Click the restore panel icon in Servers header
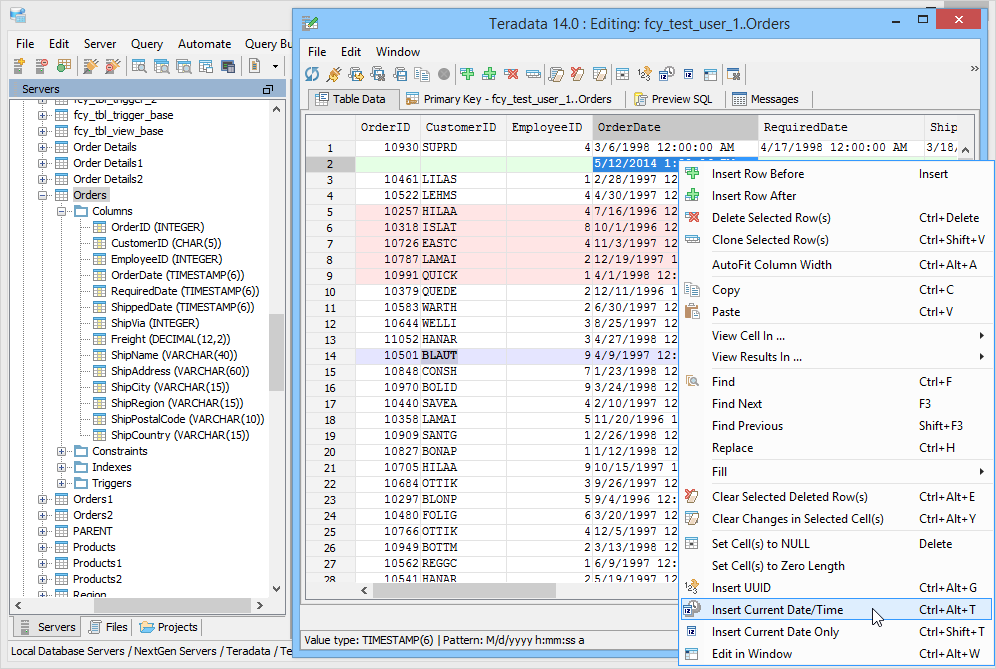The width and height of the screenshot is (996, 669). tap(268, 90)
